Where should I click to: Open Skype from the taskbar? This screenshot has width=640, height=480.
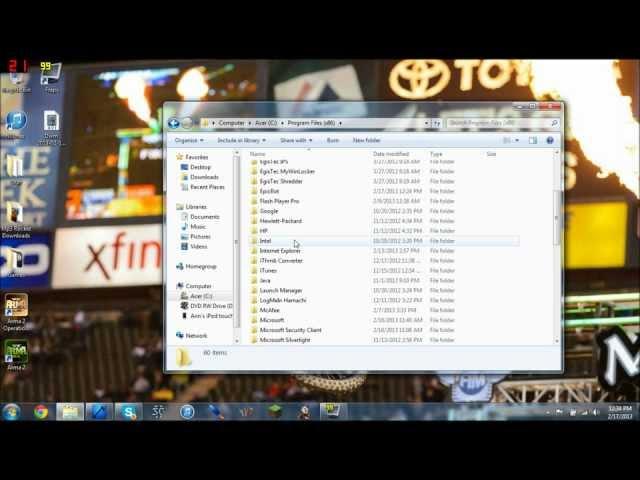coord(129,412)
